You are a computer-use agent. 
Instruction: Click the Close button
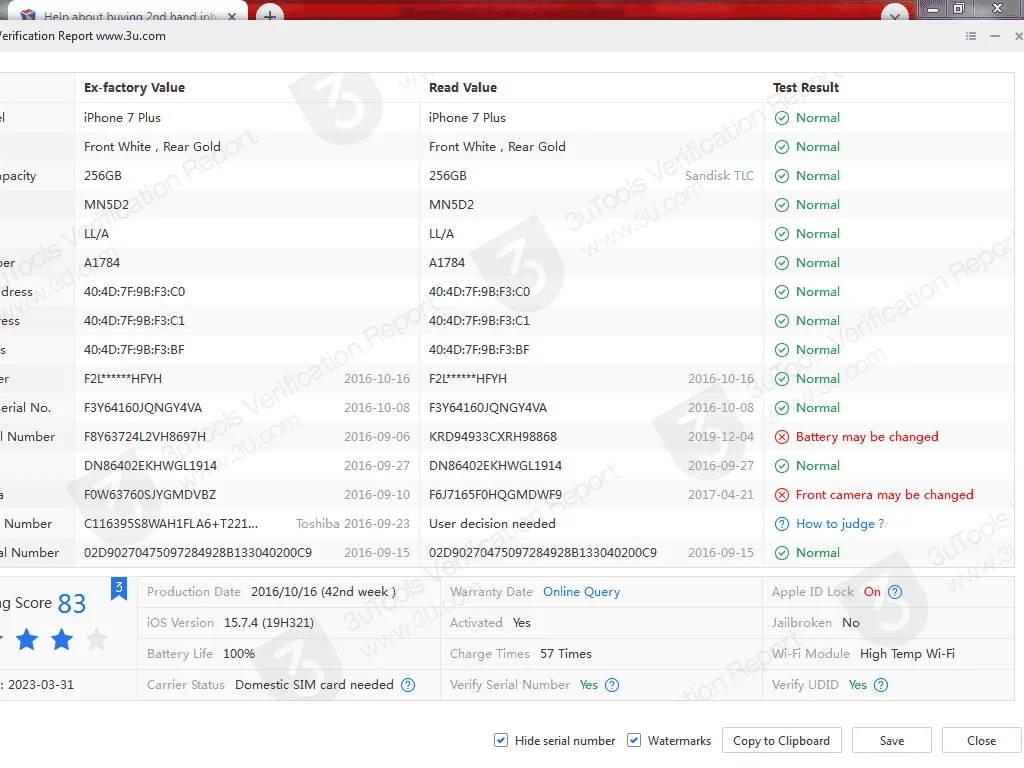click(981, 741)
